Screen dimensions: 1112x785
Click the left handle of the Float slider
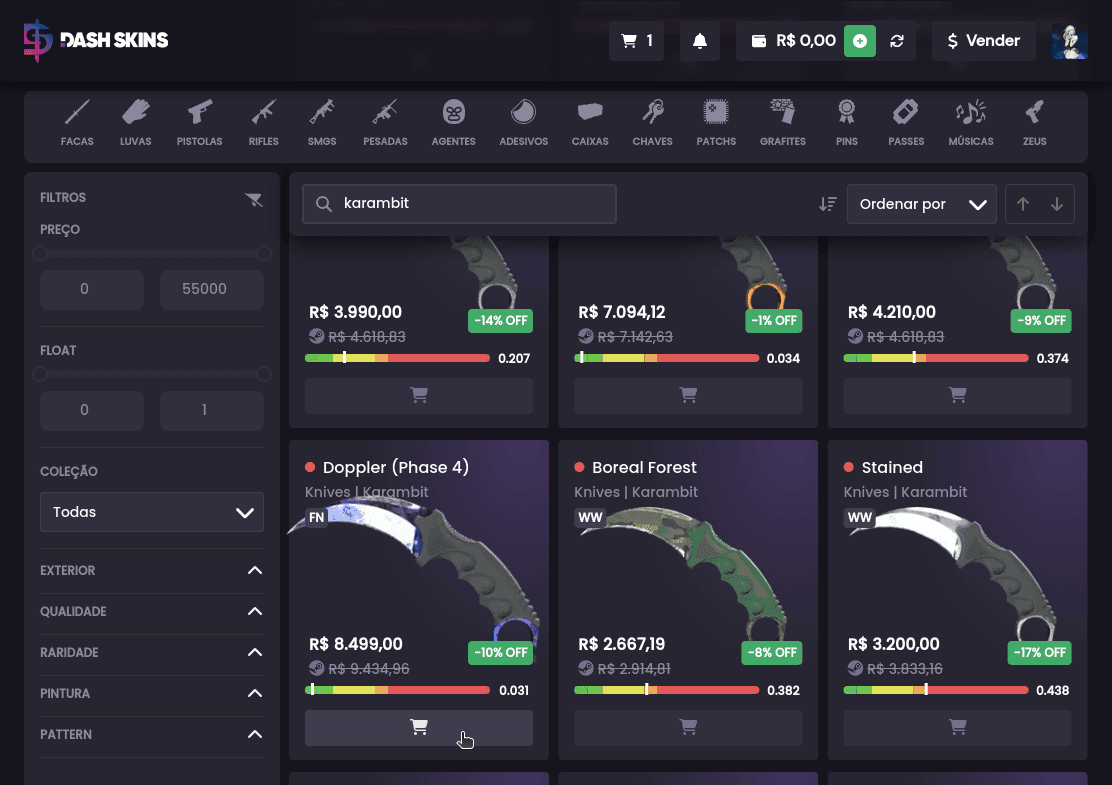tap(40, 374)
